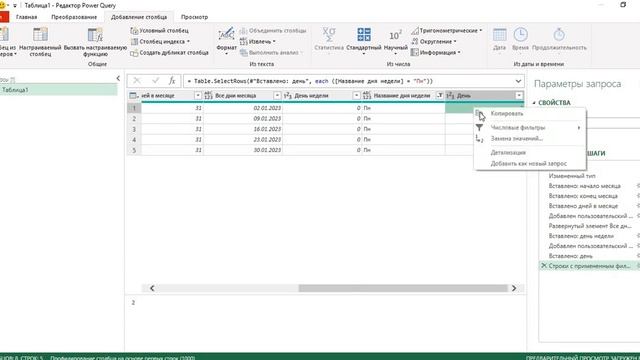Delete step Строки с примененным фильтром
Image resolution: width=640 pixels, height=360 pixels.
click(x=544, y=266)
